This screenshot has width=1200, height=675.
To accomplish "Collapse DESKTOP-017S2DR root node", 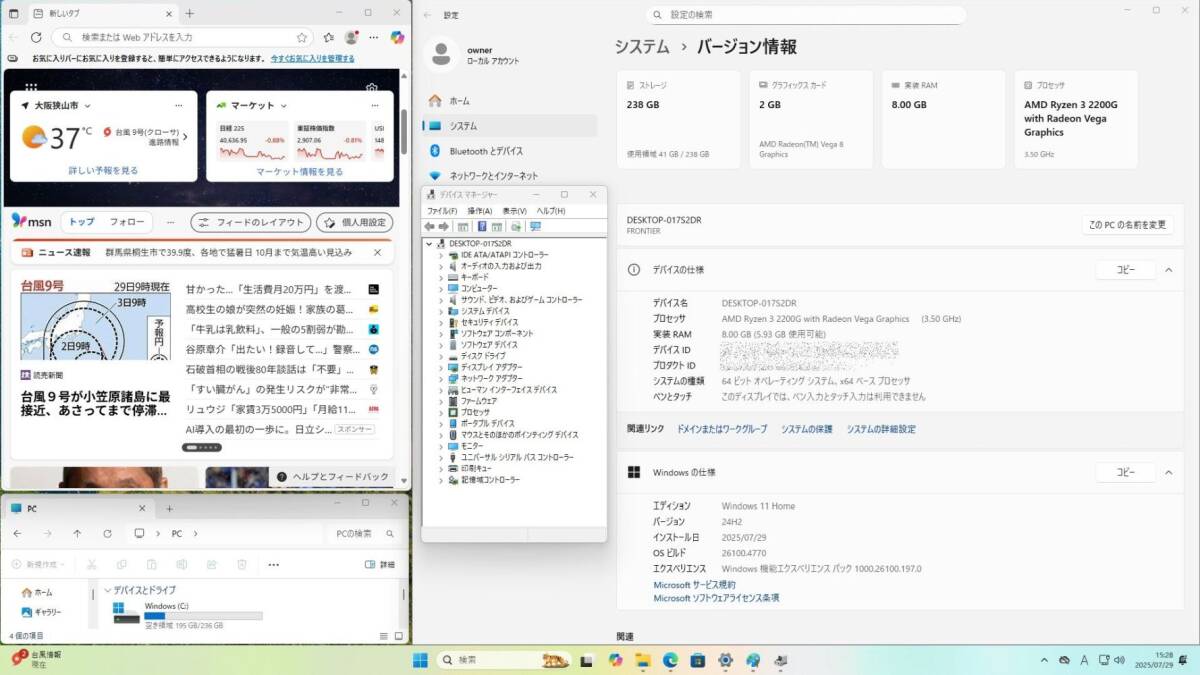I will click(x=429, y=243).
